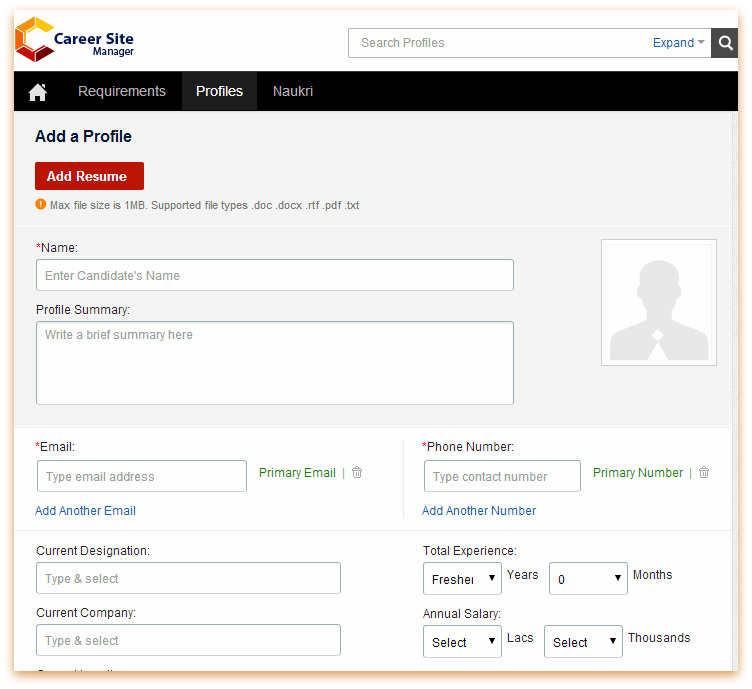The image size is (752, 689).
Task: Focus the email address field
Action: (142, 476)
